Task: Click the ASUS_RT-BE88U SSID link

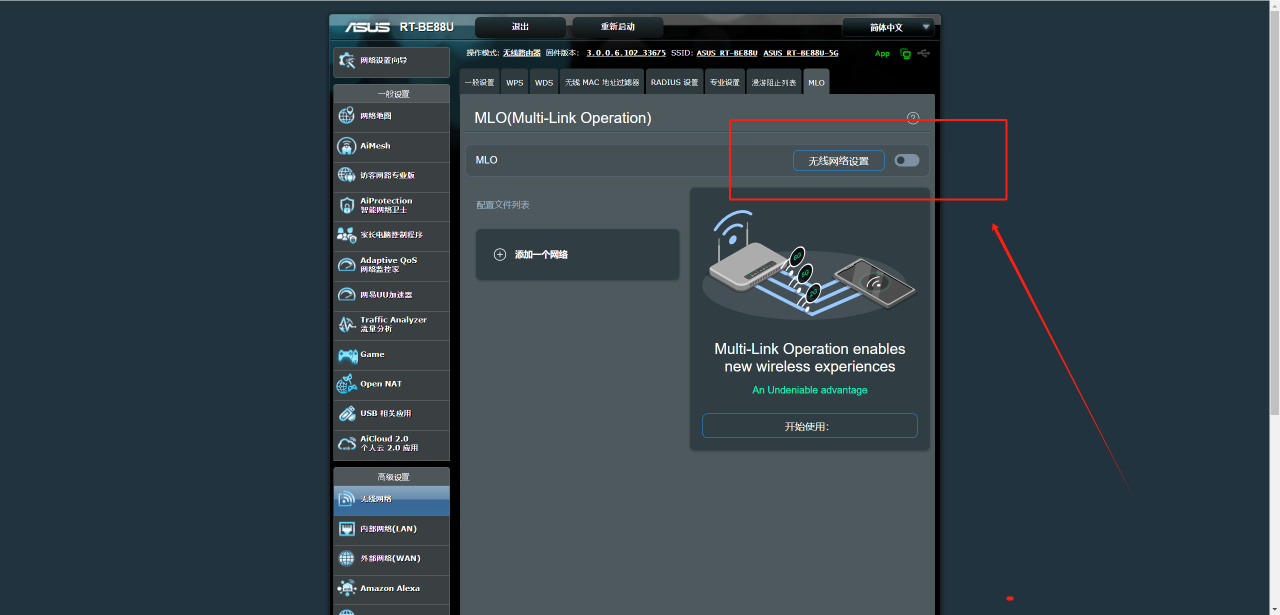Action: coord(727,53)
